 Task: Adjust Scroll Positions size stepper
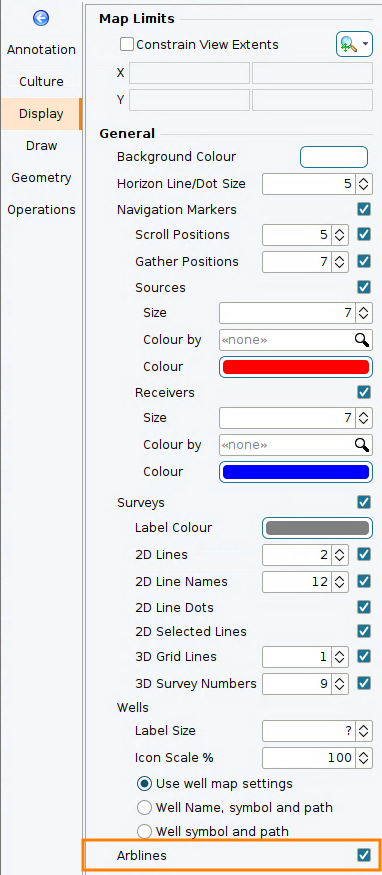[x=339, y=235]
